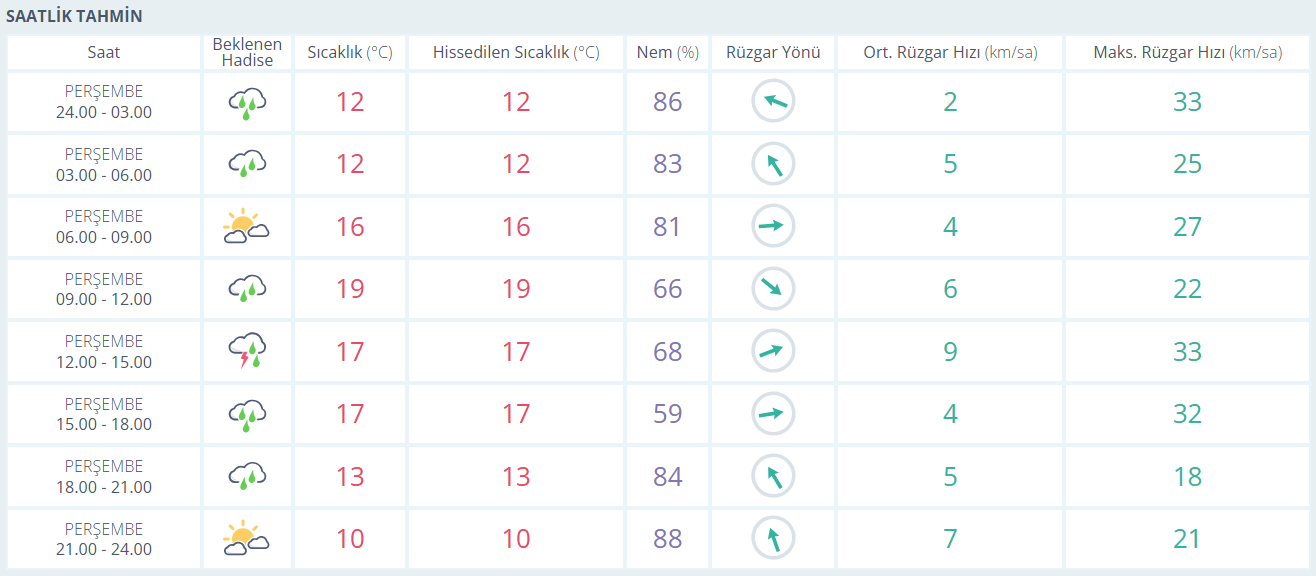This screenshot has height=576, width=1316.
Task: Click the SAATLİK TAHMİN section title
Action: [x=74, y=17]
